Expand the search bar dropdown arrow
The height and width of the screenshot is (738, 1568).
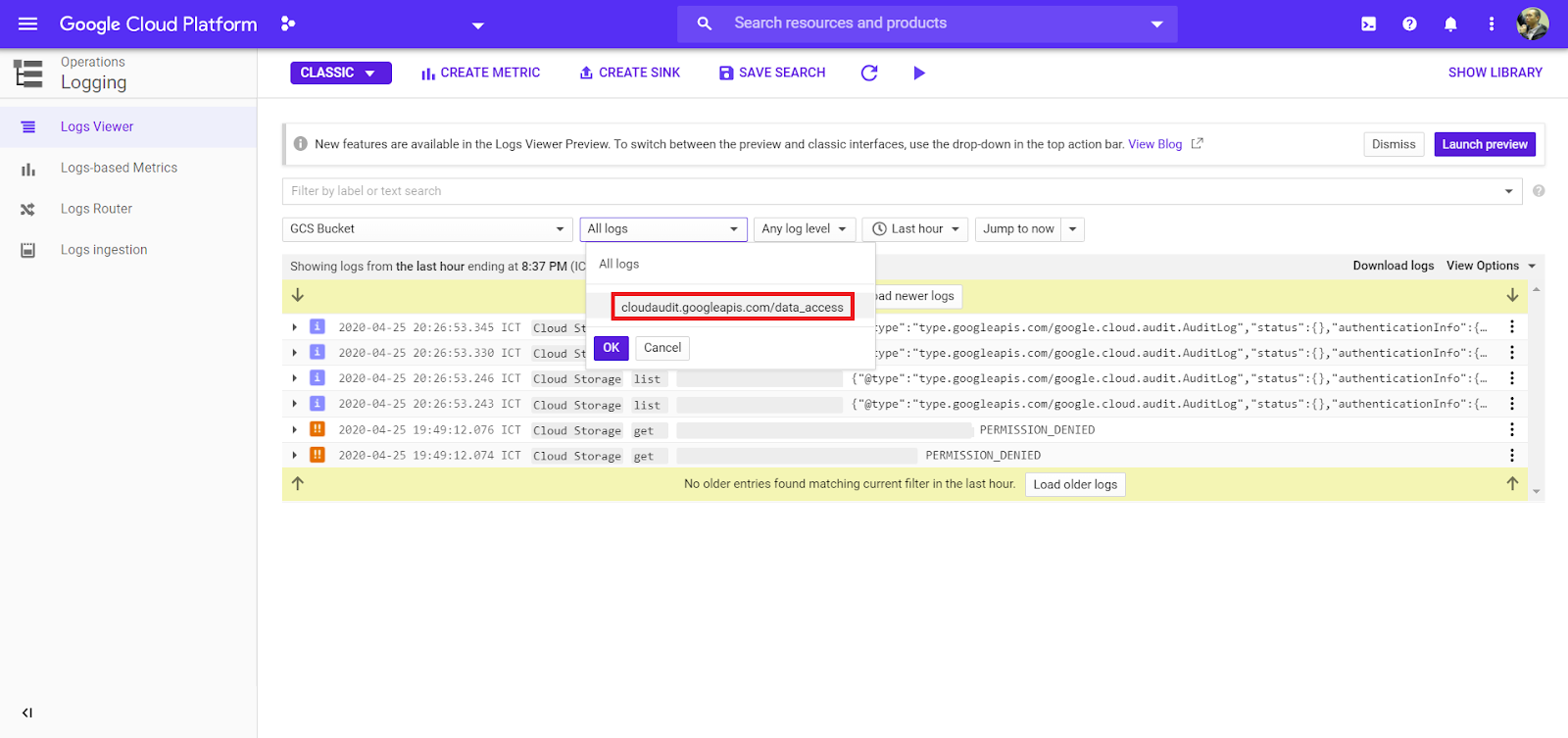[x=1156, y=24]
